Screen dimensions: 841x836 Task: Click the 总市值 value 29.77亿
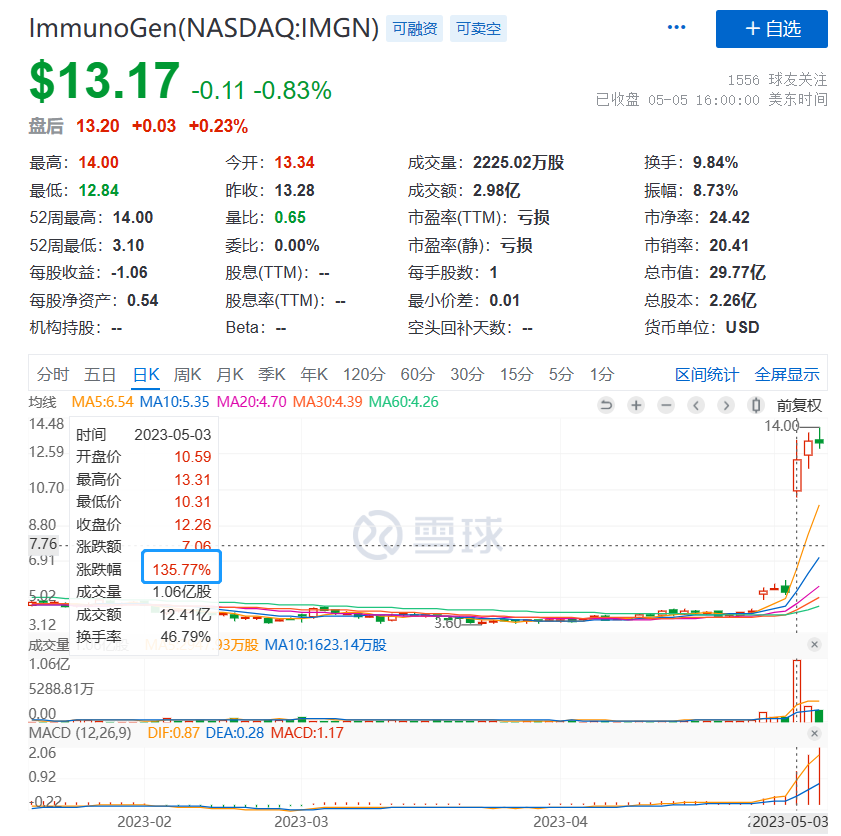coord(737,272)
